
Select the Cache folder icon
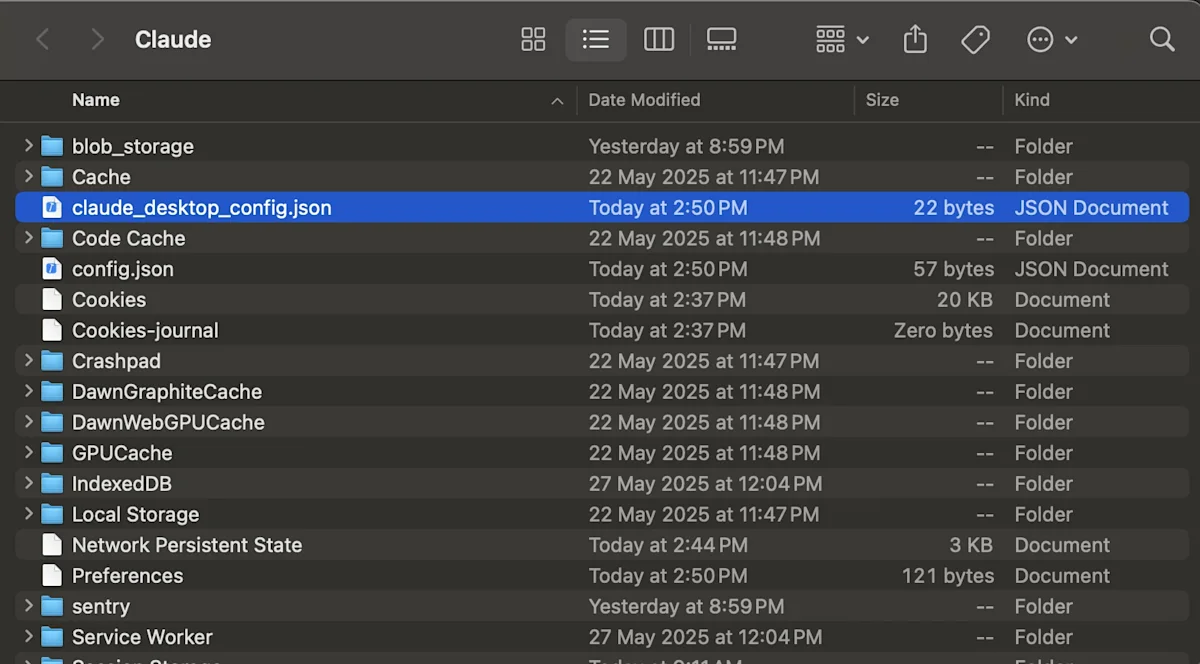pos(52,177)
